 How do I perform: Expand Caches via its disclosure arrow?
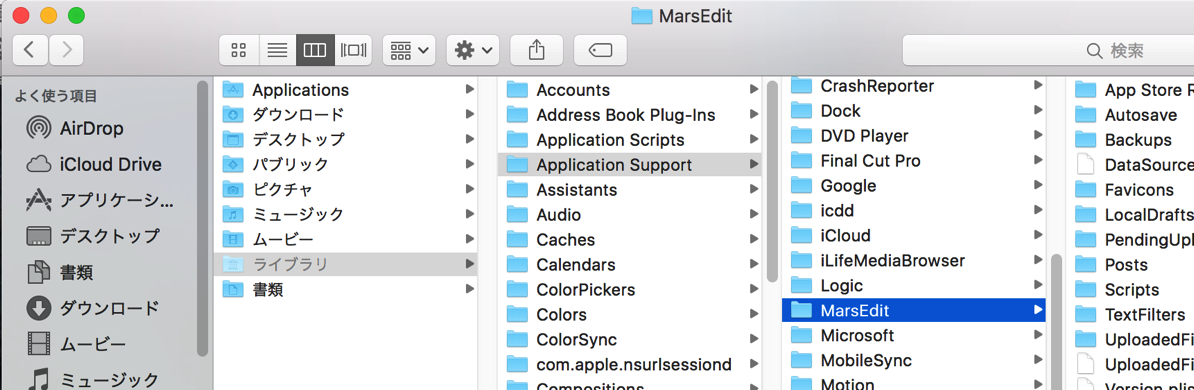(753, 239)
